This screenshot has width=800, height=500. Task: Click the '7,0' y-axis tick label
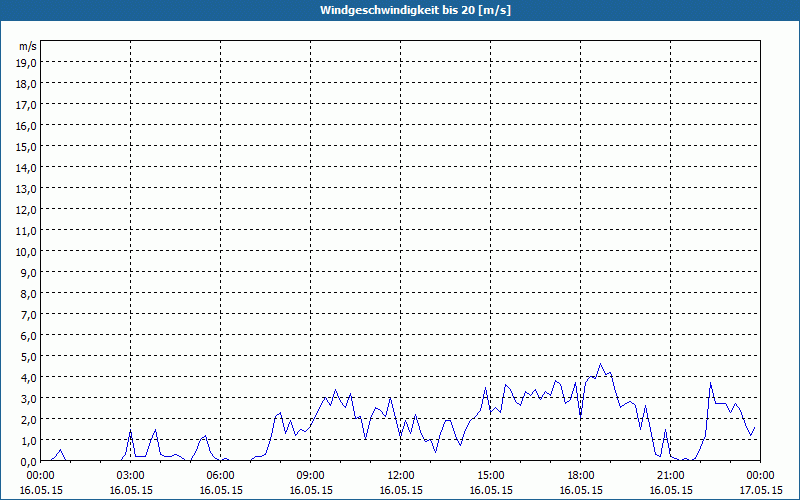coord(28,314)
